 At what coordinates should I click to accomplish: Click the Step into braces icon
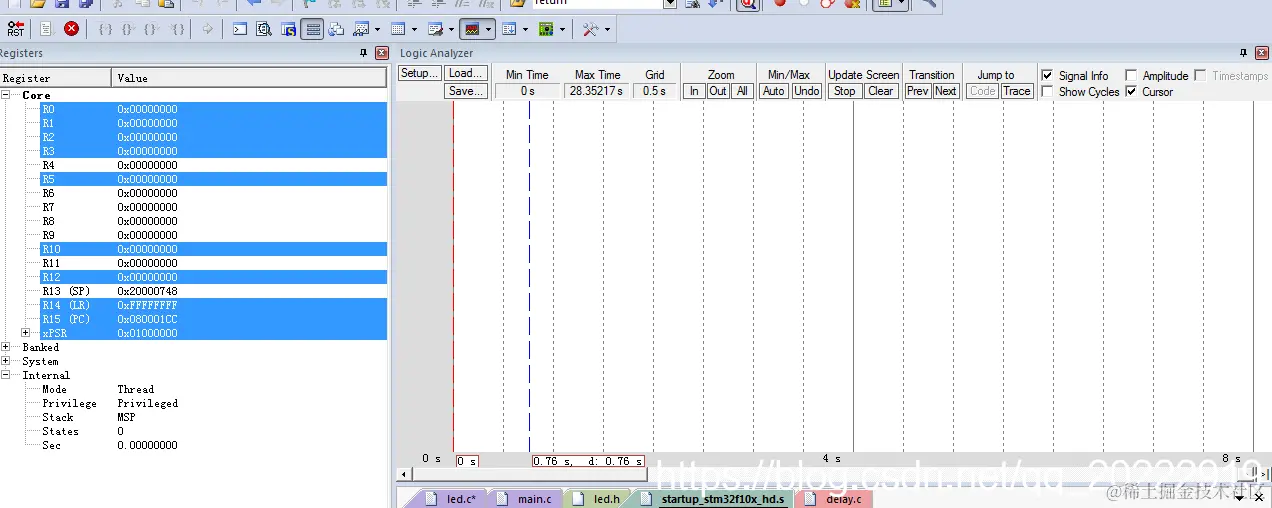pyautogui.click(x=105, y=29)
